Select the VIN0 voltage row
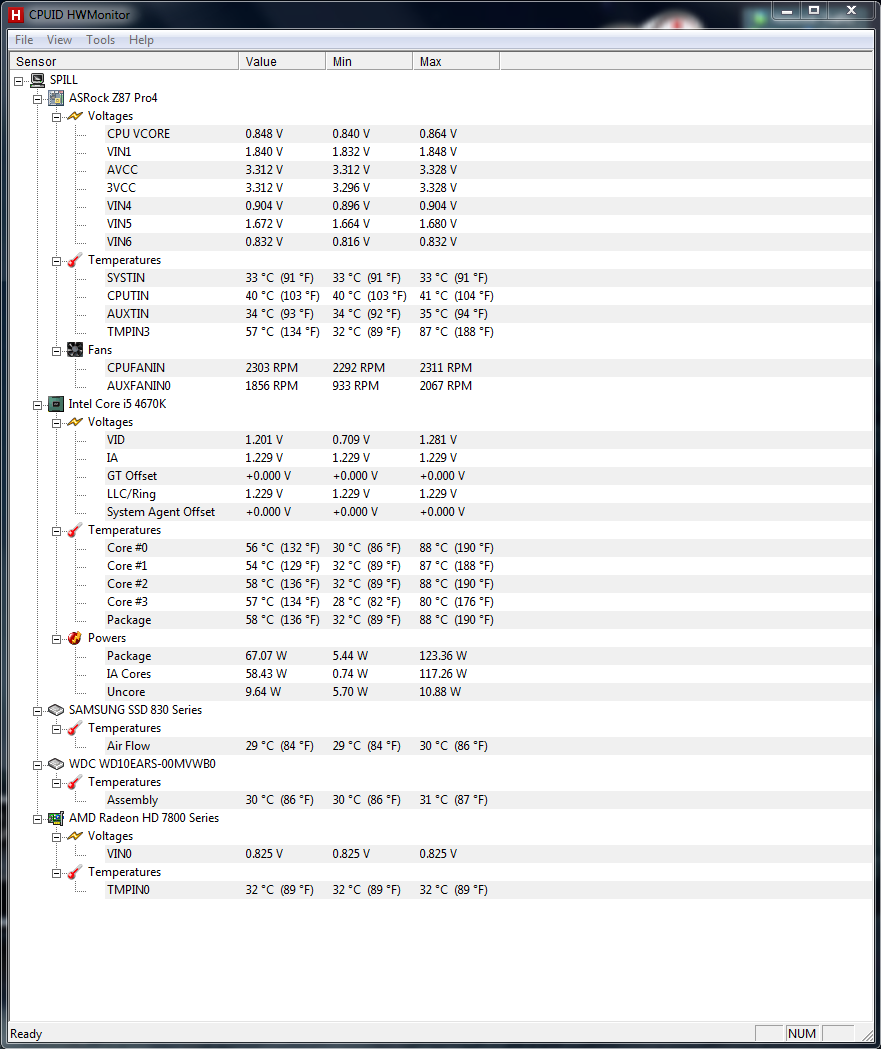This screenshot has height=1049, width=881. click(x=488, y=854)
